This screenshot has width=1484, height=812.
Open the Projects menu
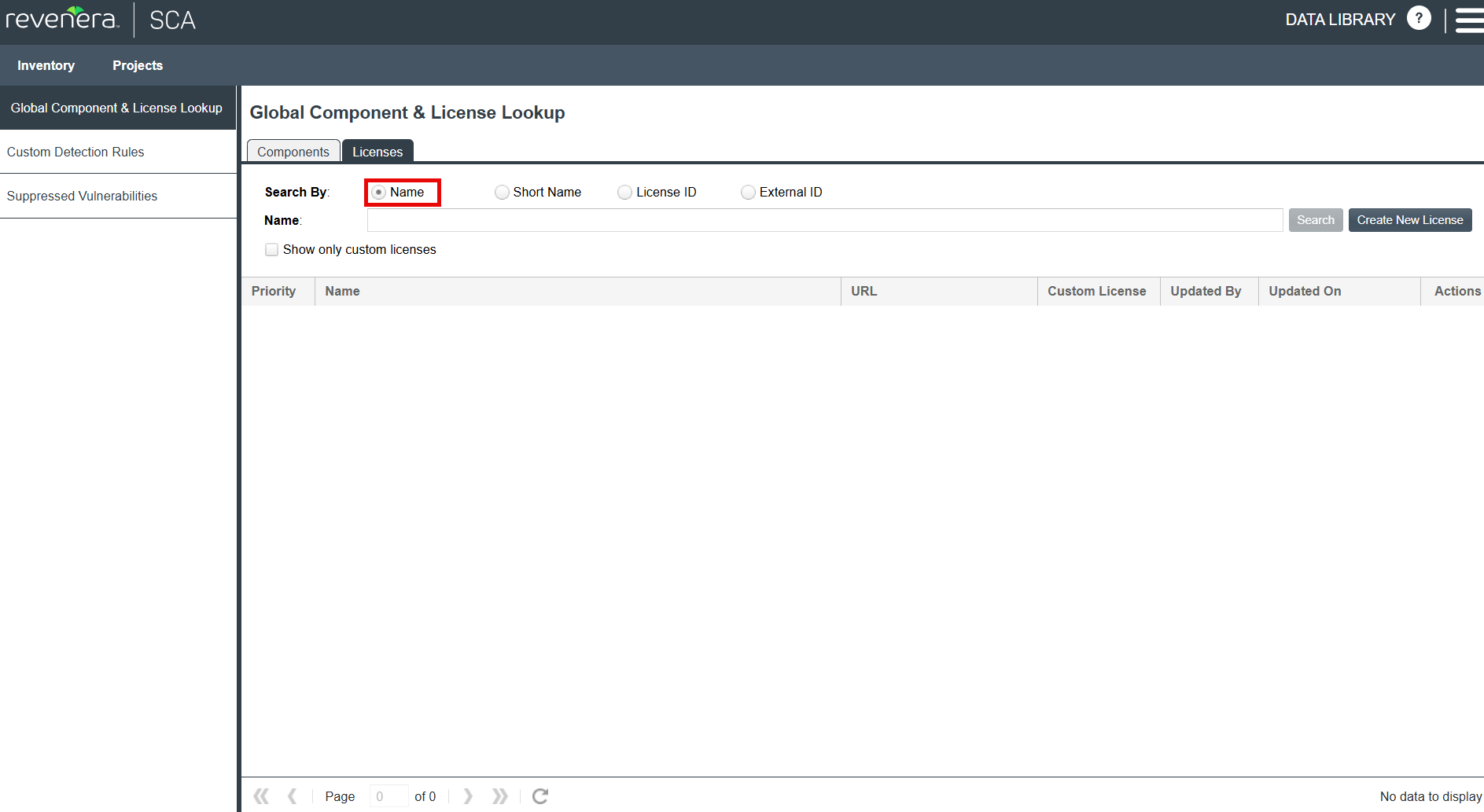(138, 65)
